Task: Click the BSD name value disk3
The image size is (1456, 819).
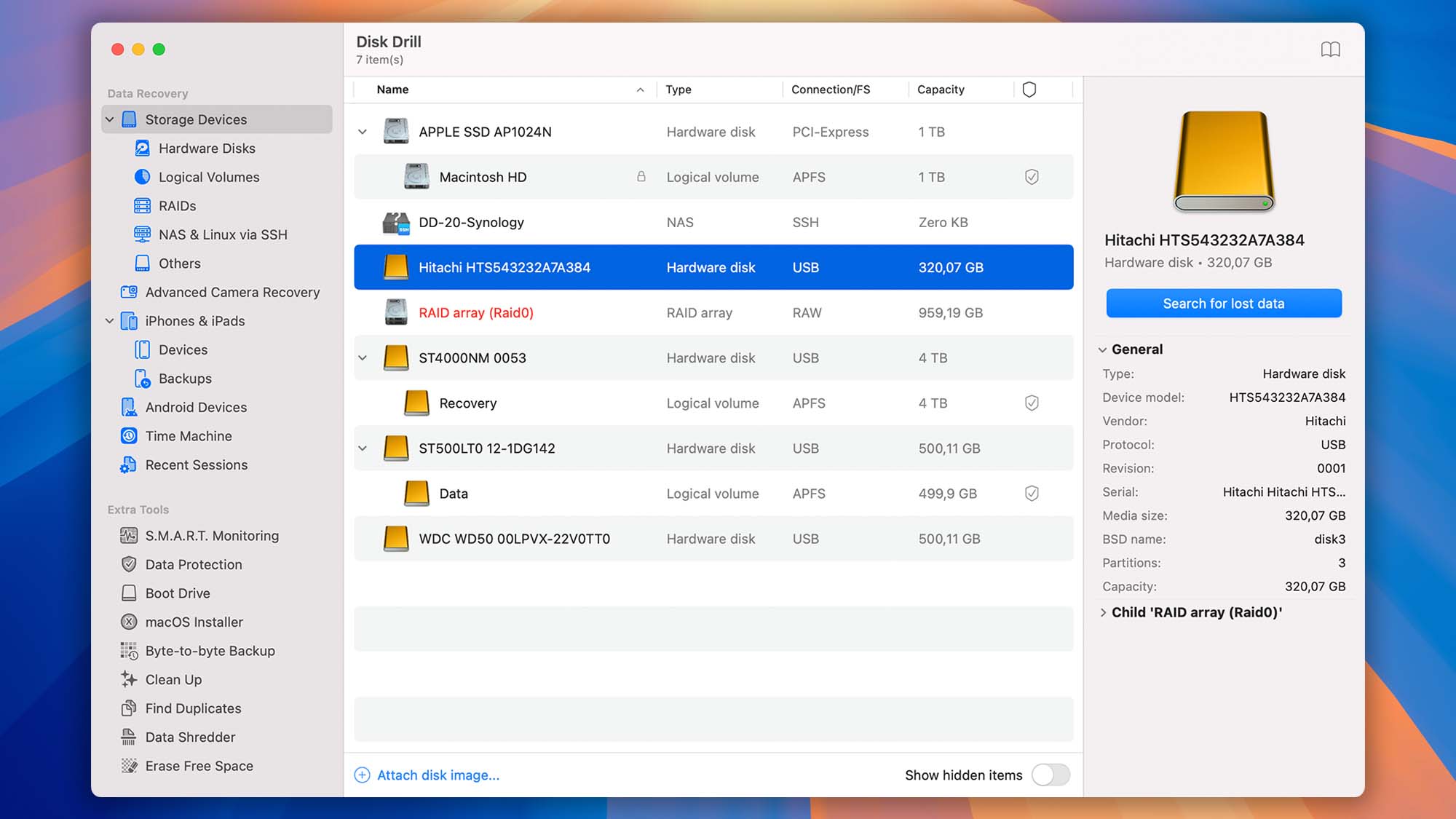Action: (x=1329, y=539)
